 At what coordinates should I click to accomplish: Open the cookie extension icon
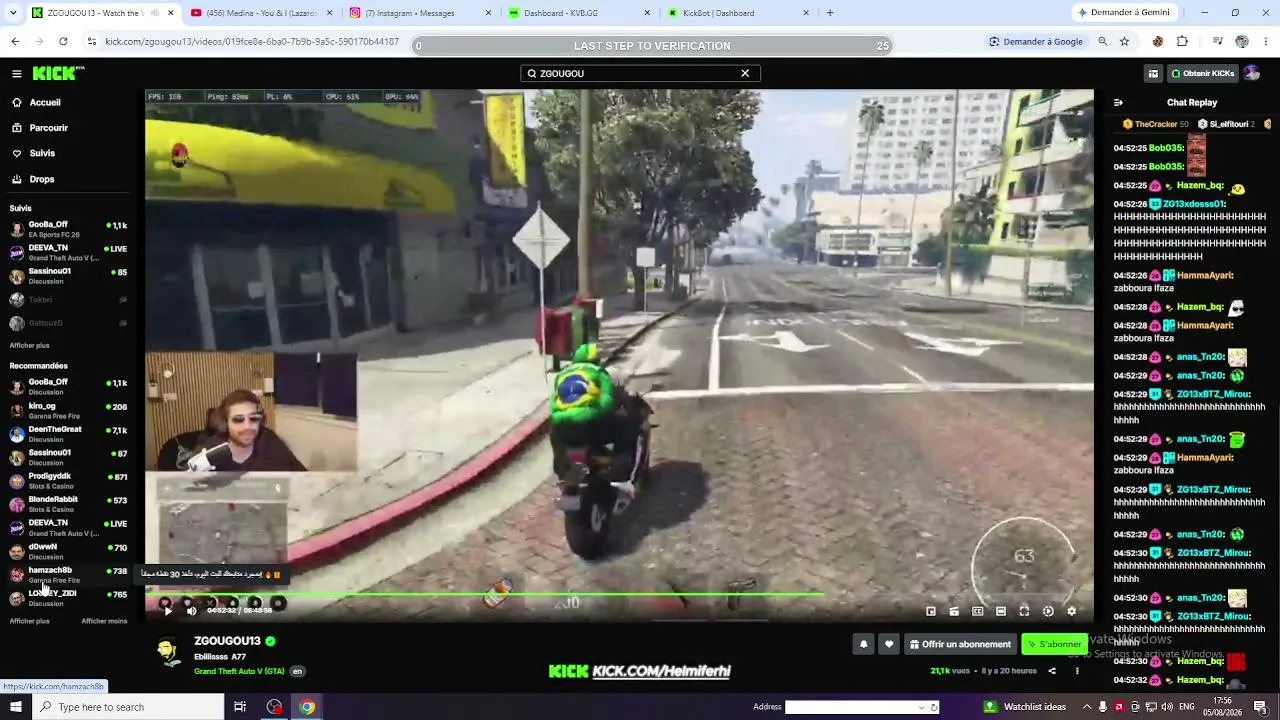pos(1158,42)
